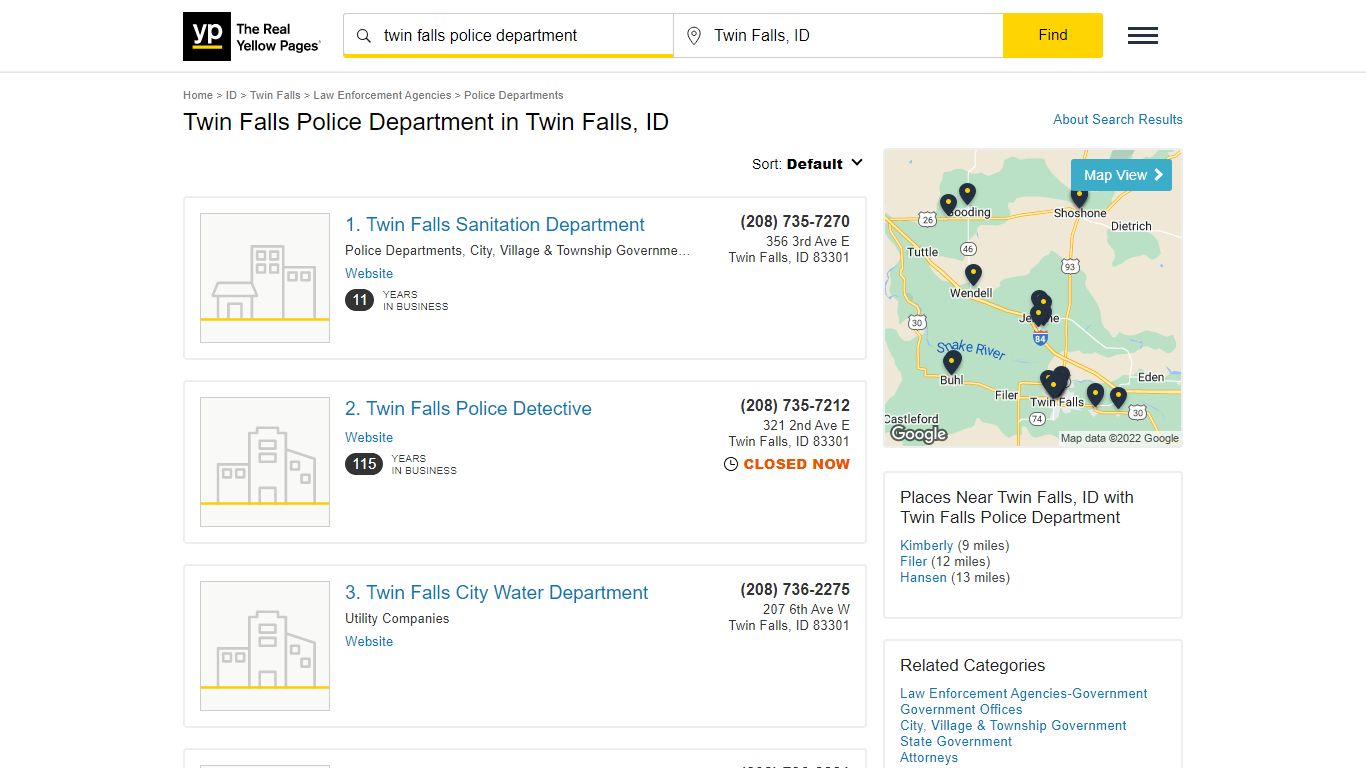Click the Utility Companies category text
The height and width of the screenshot is (768, 1366).
pyautogui.click(x=397, y=618)
